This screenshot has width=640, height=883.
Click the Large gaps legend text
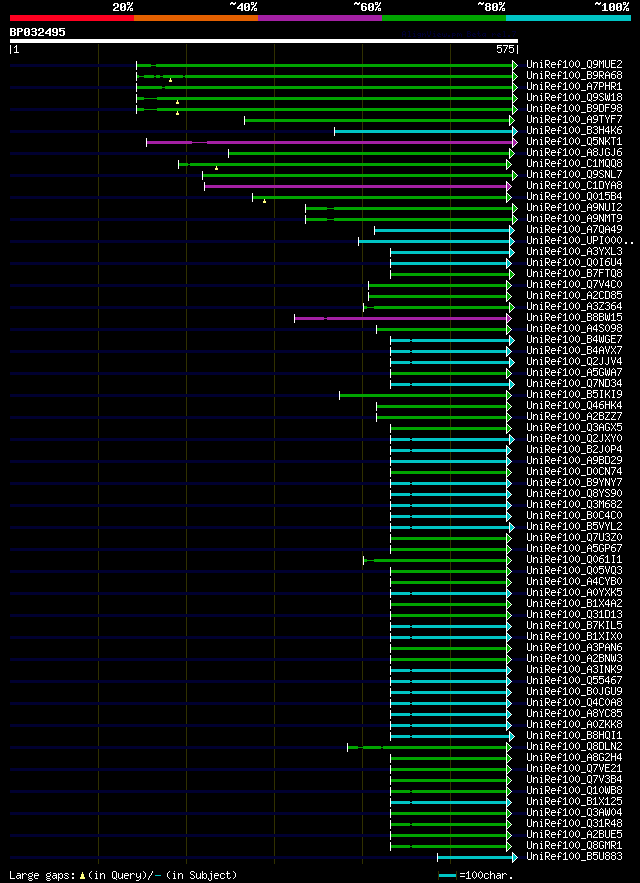point(42,876)
